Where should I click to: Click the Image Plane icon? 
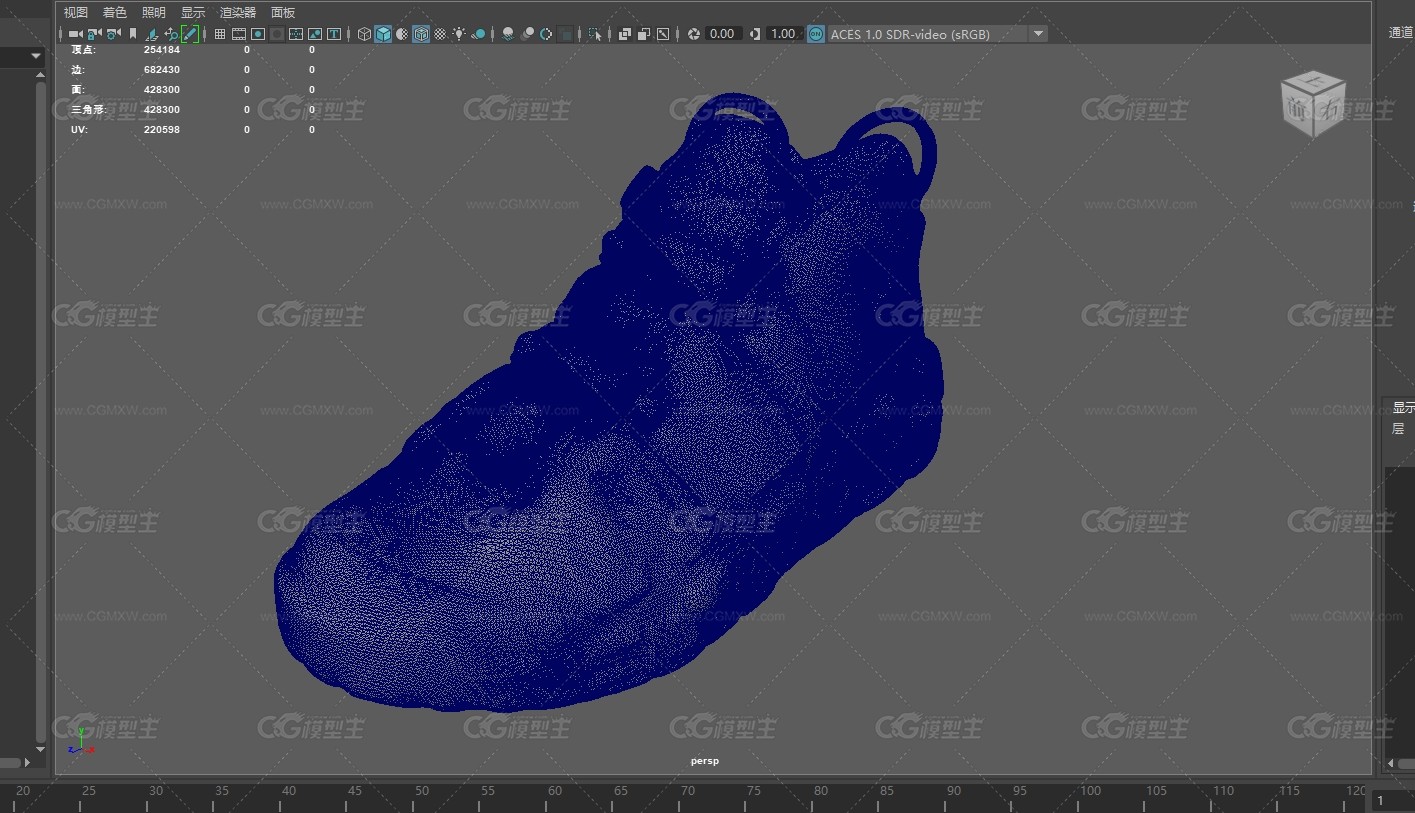pyautogui.click(x=152, y=34)
